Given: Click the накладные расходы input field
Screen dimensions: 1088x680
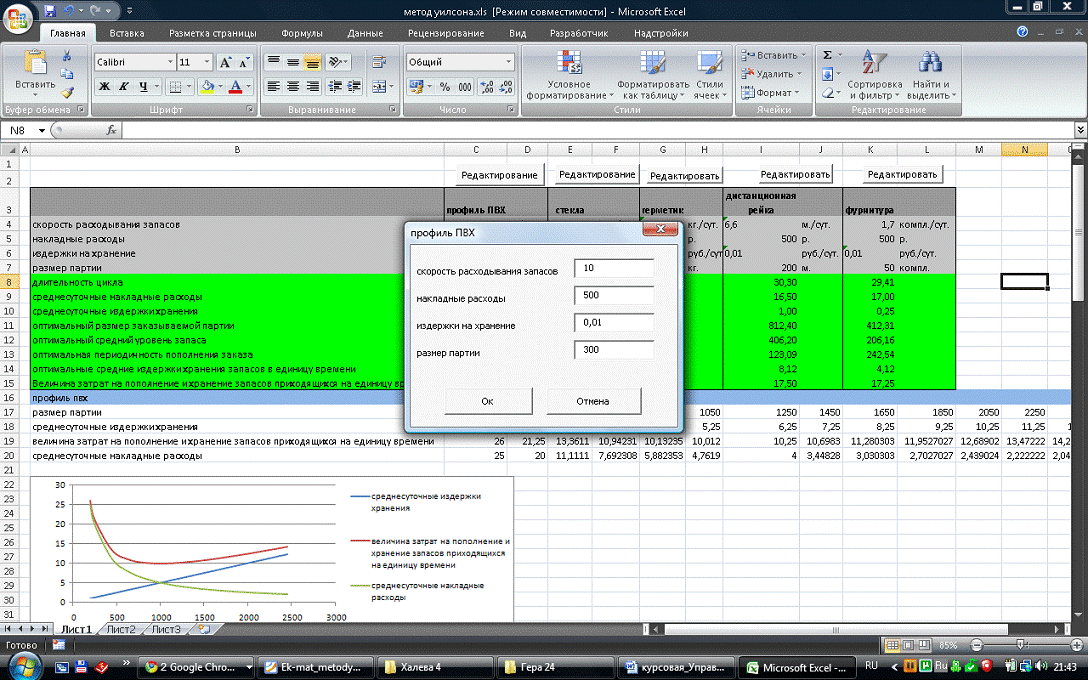Looking at the screenshot, I should [x=613, y=296].
